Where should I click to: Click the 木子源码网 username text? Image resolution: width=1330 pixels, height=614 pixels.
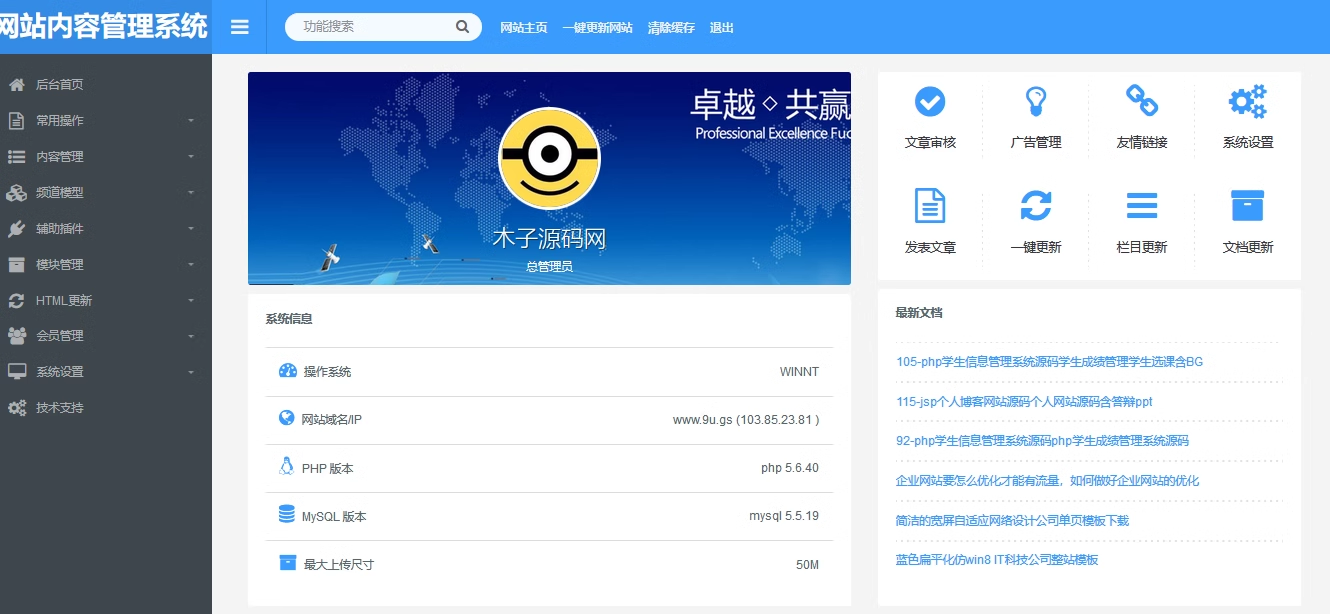(x=549, y=239)
